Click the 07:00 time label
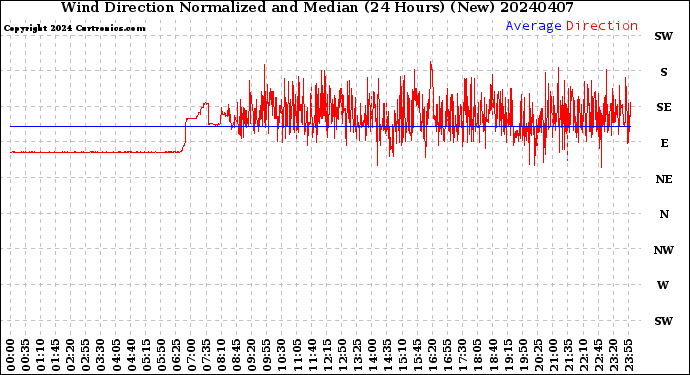 tap(191, 355)
